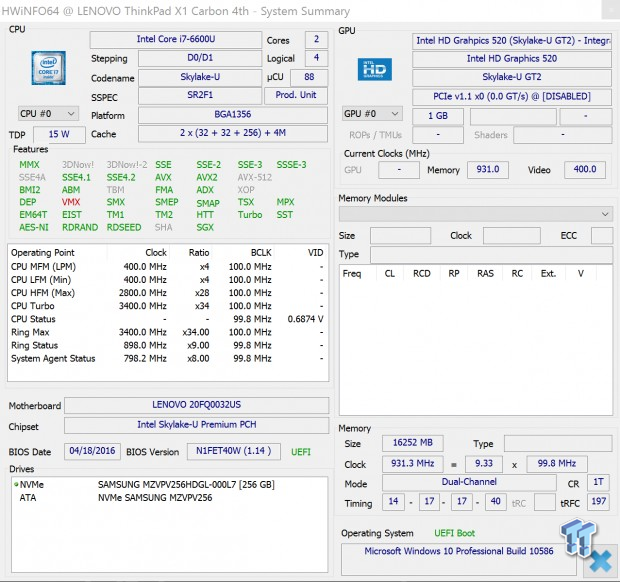Click the green UEFI label beside BIOS version
Screen dimensions: 620x582
(x=301, y=452)
